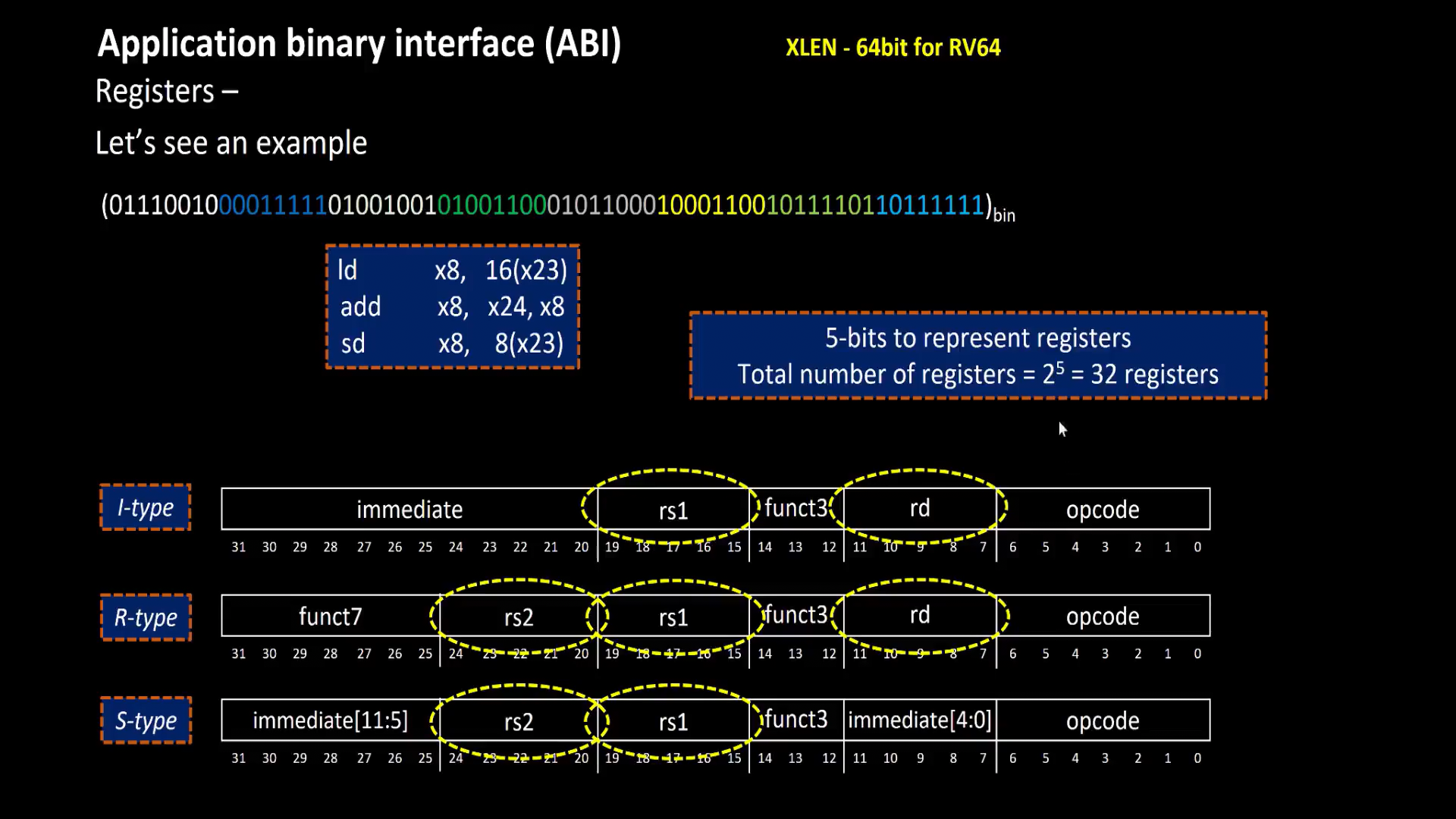Click bit number 31 in the I-type row

239,547
